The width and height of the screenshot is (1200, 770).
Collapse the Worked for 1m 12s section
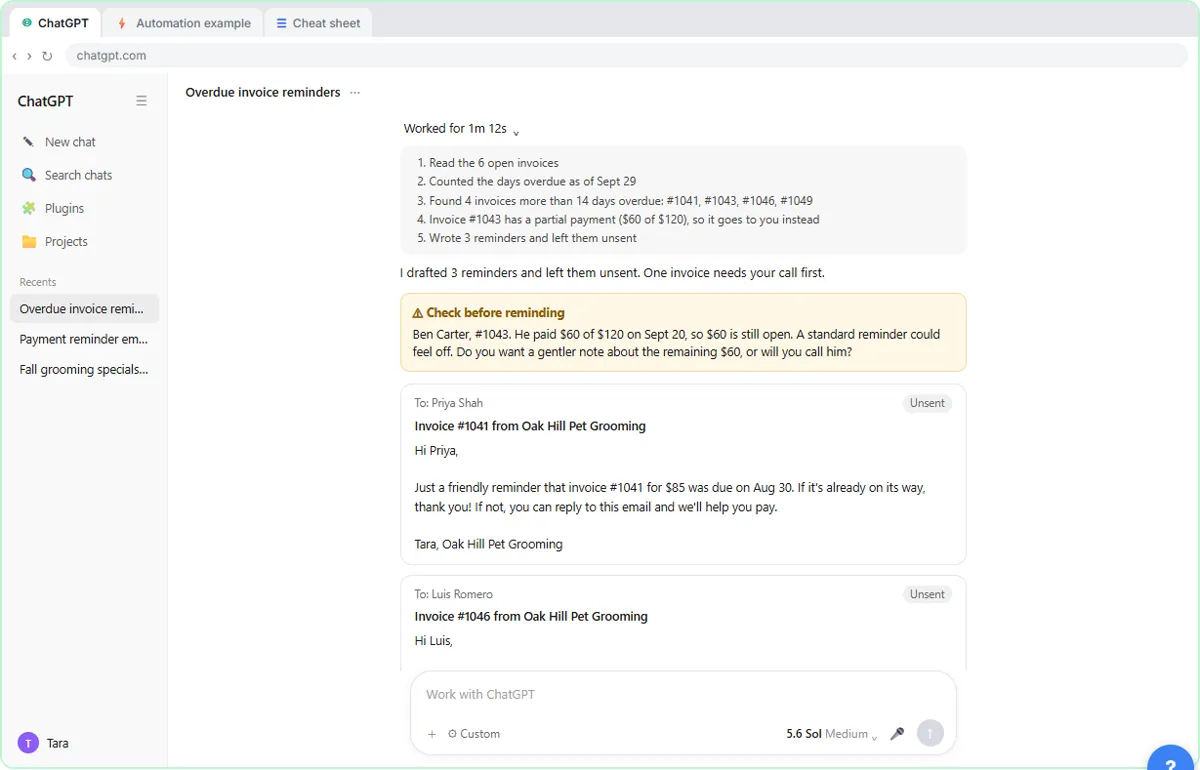(x=461, y=129)
